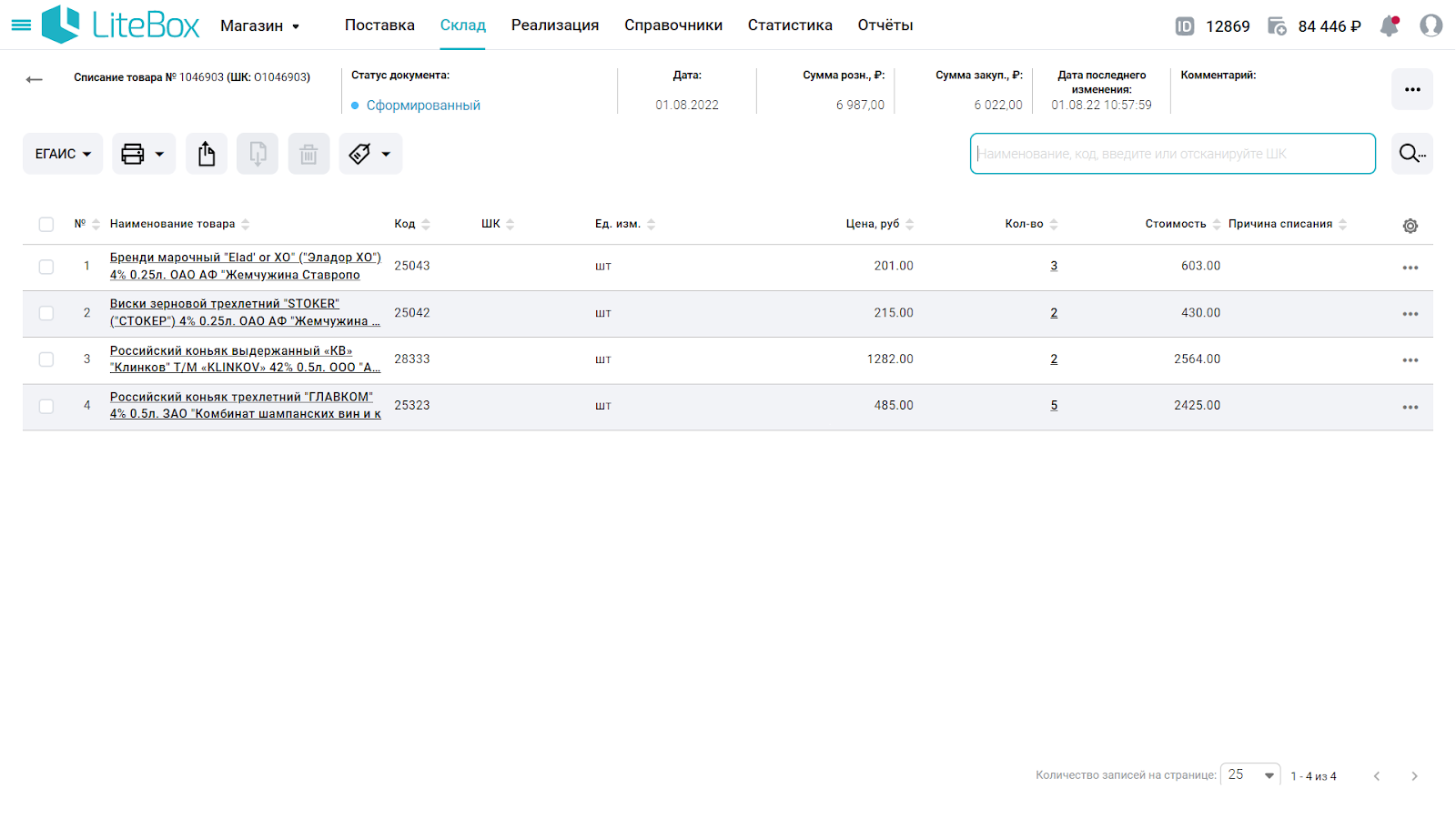Click the export upload document icon
1456x819 pixels.
207,154
